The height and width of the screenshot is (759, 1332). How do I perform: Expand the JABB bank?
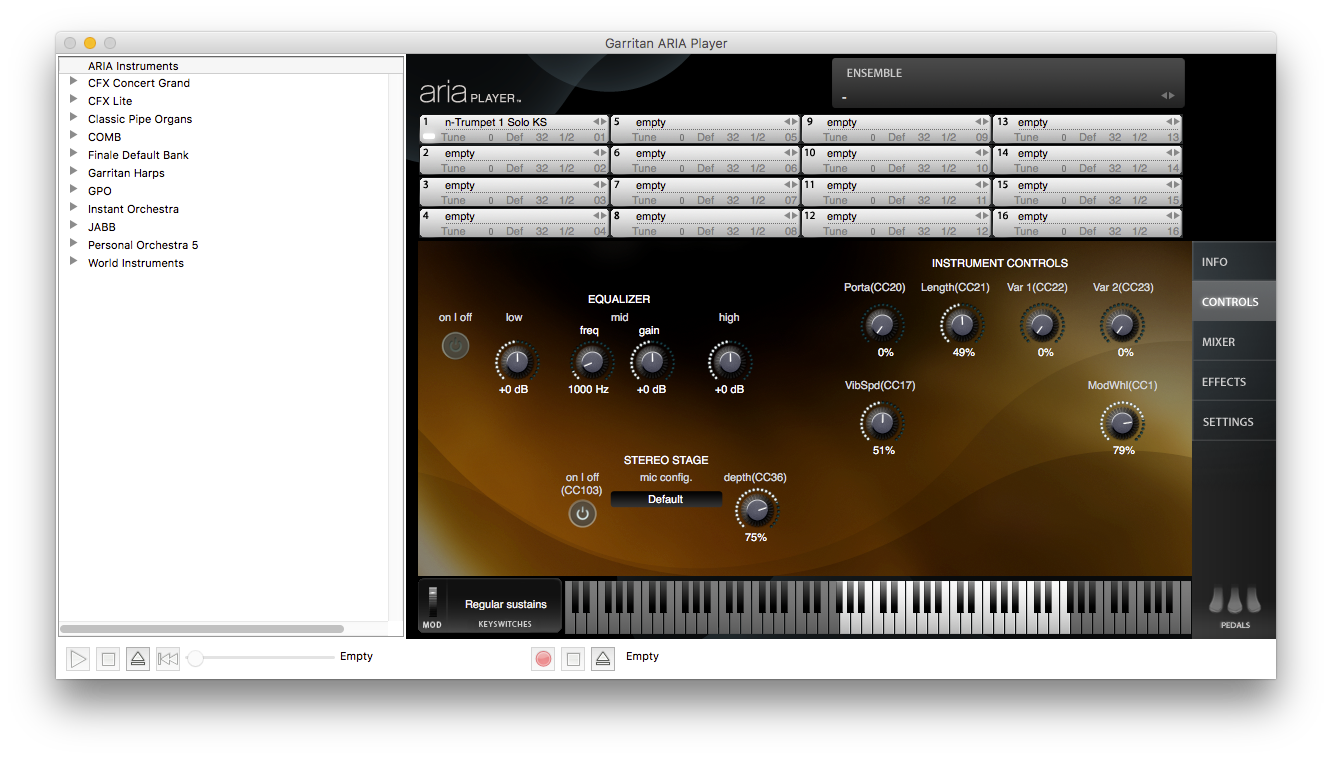tap(74, 226)
